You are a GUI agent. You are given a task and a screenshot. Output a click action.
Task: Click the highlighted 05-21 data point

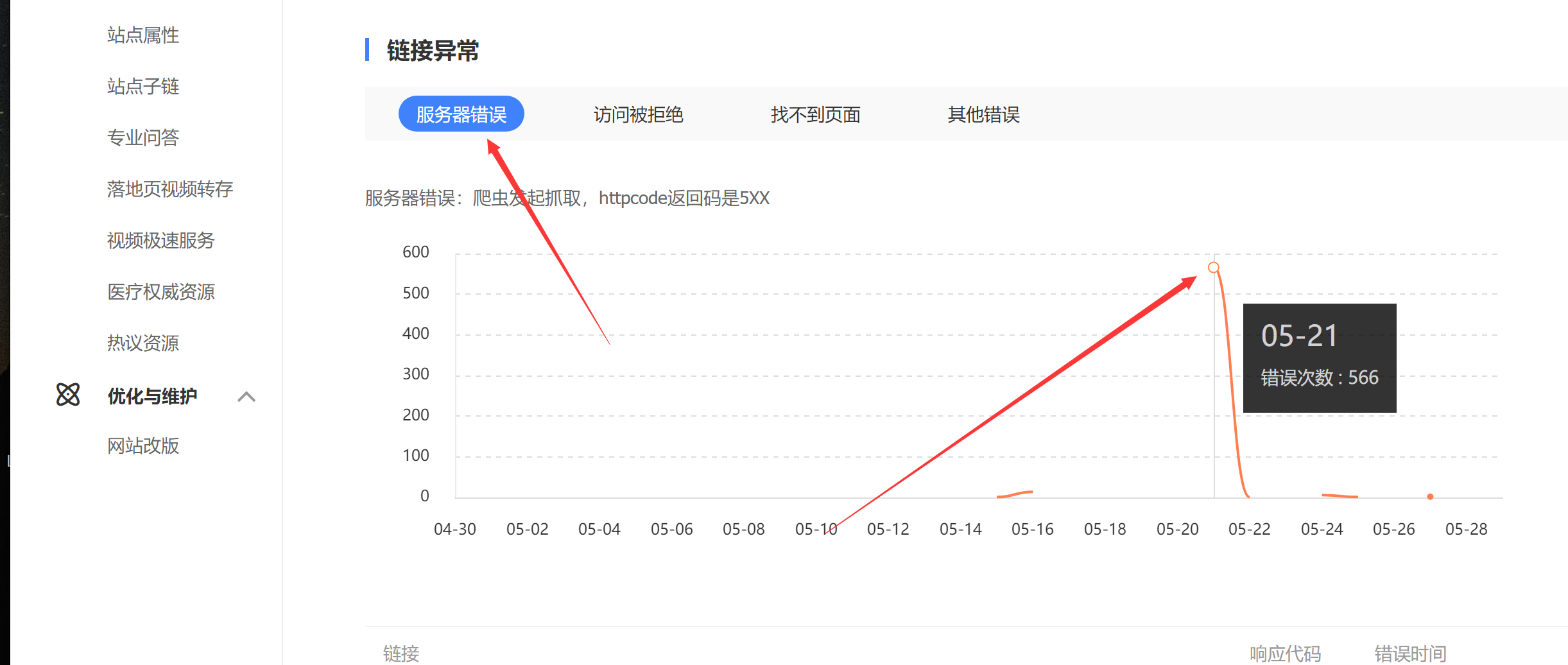pyautogui.click(x=1214, y=268)
